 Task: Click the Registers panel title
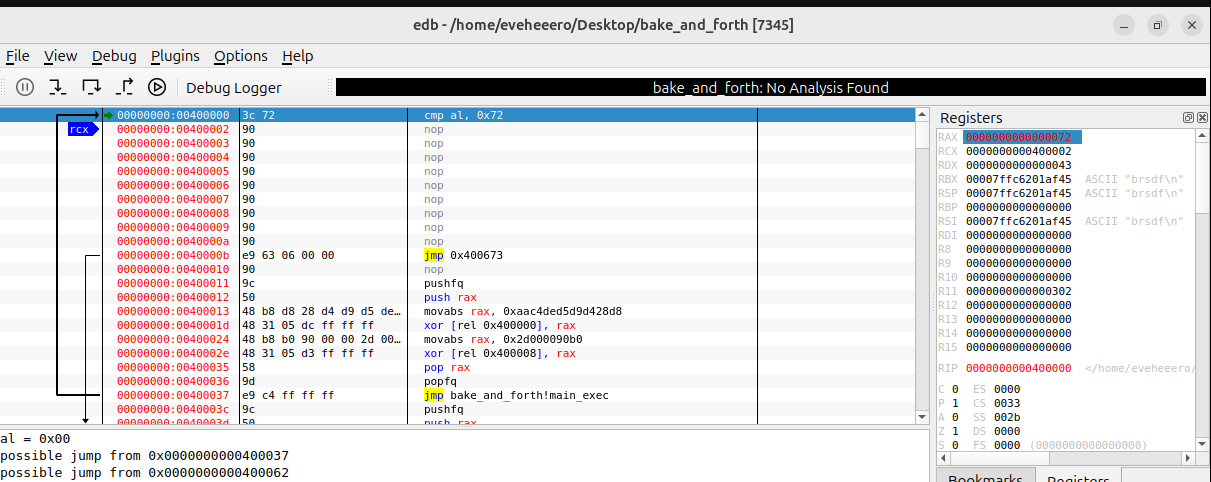pos(971,118)
